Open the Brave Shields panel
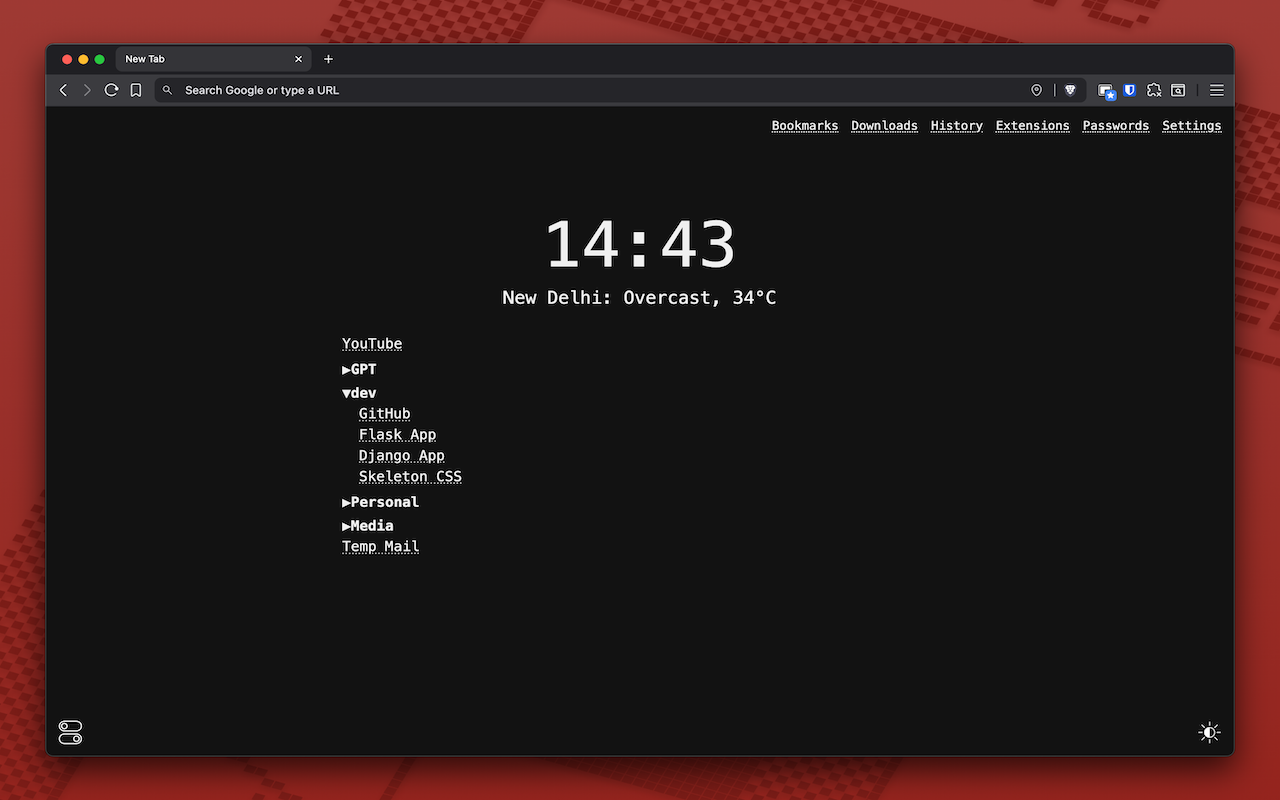The height and width of the screenshot is (800, 1280). [x=1070, y=90]
